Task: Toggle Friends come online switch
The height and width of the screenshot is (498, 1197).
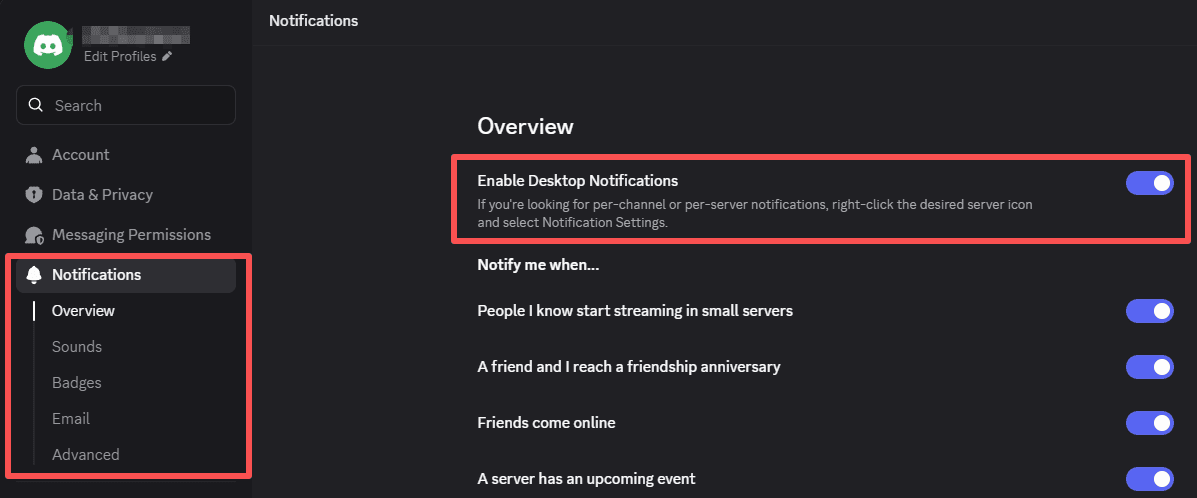Action: click(1150, 422)
